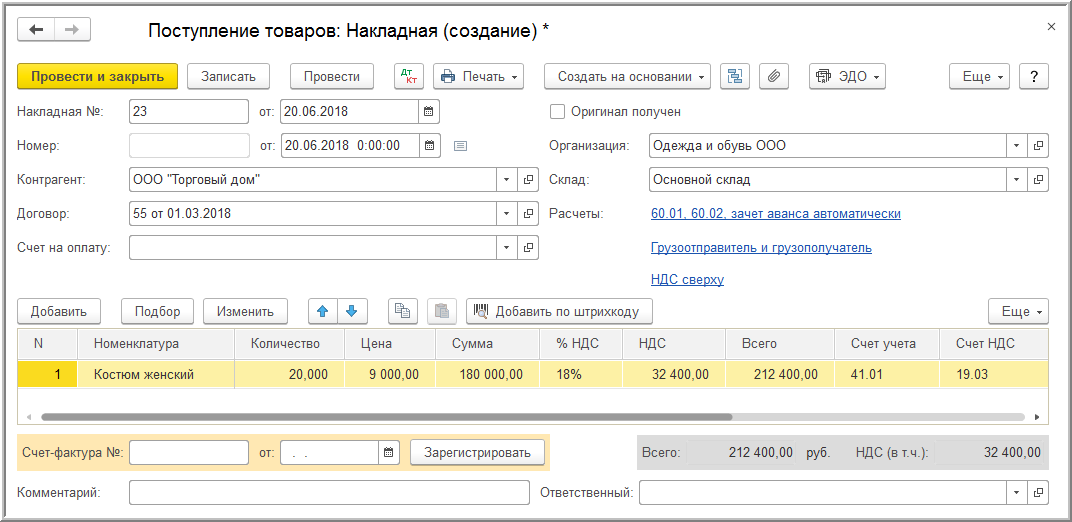The image size is (1072, 522).
Task: Open the Договор dropdown list
Action: point(506,214)
